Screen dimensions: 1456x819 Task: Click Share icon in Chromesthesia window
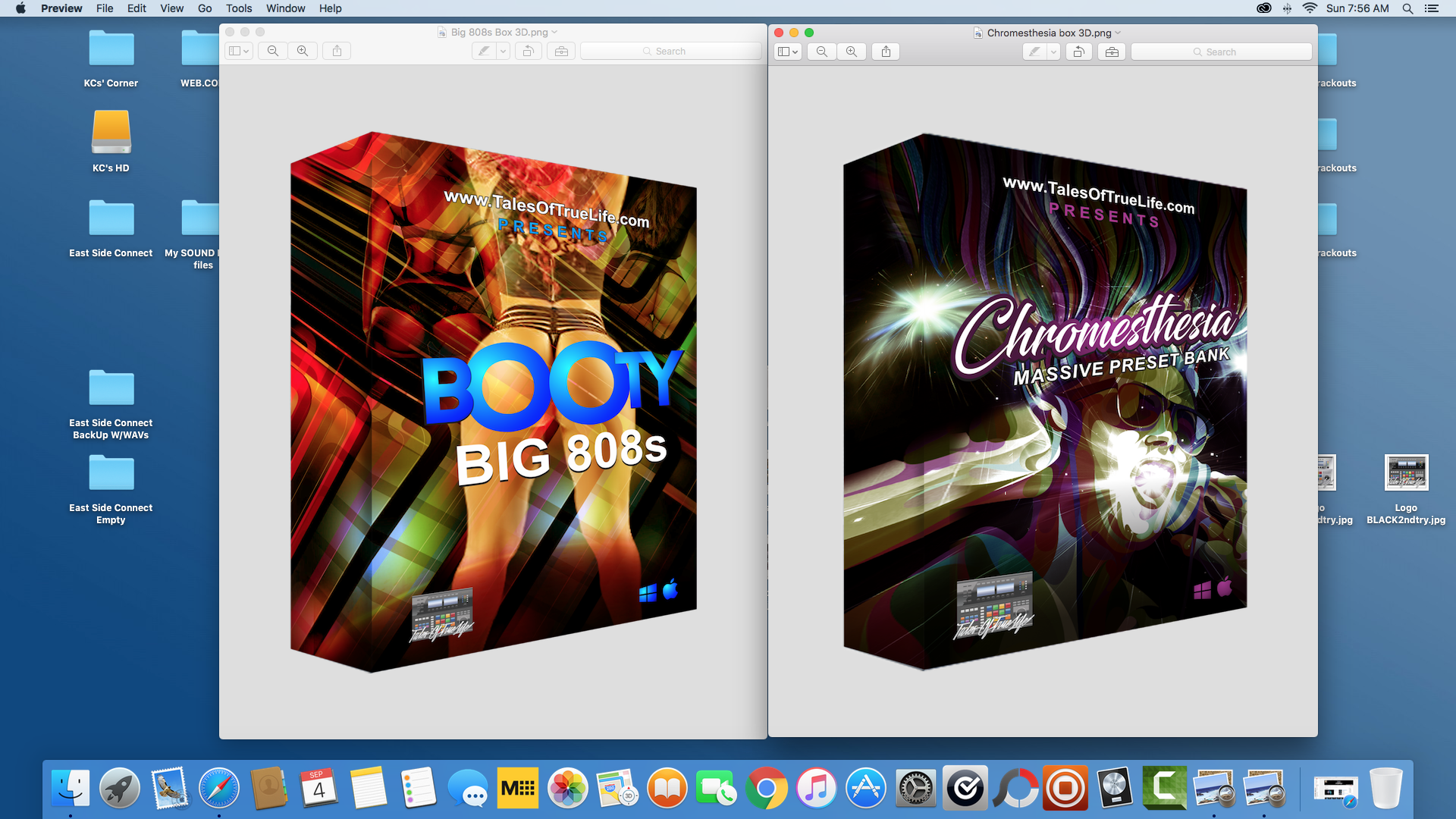(886, 52)
